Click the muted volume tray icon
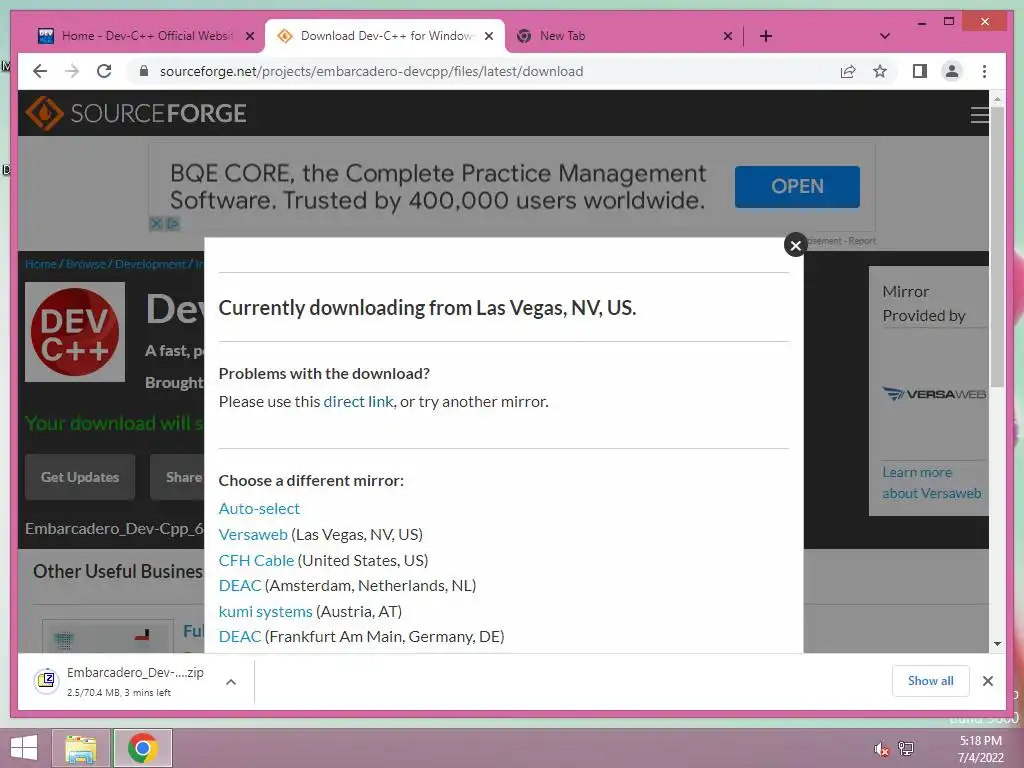The height and width of the screenshot is (768, 1024). pyautogui.click(x=881, y=749)
